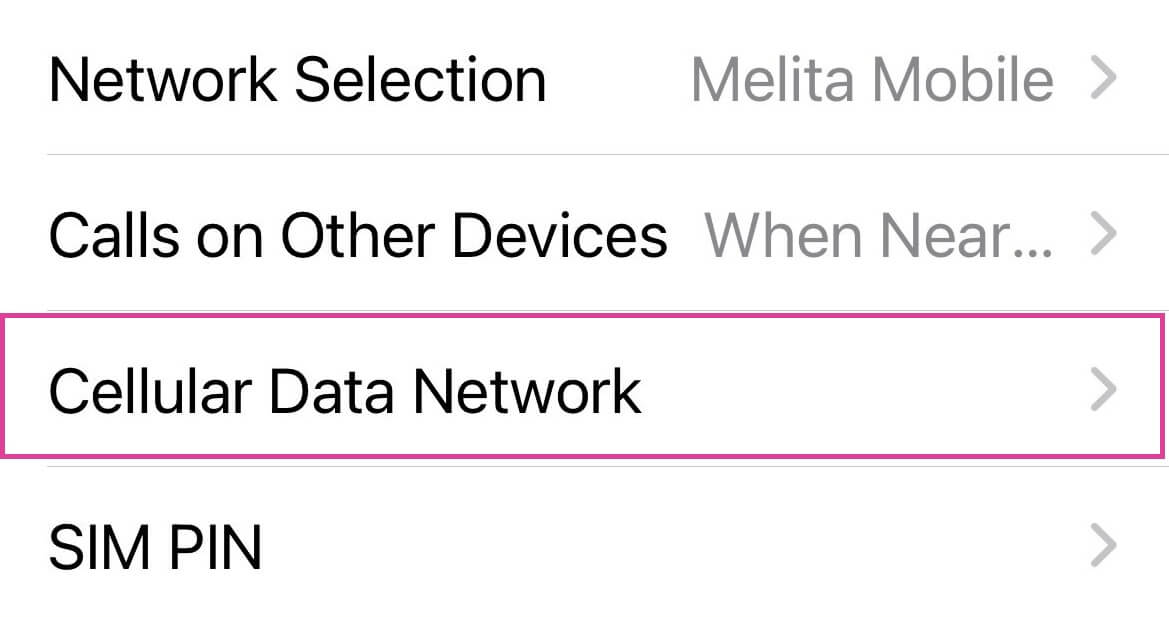Tap the SIM PIN label text
This screenshot has width=1169, height=617.
pyautogui.click(x=155, y=546)
